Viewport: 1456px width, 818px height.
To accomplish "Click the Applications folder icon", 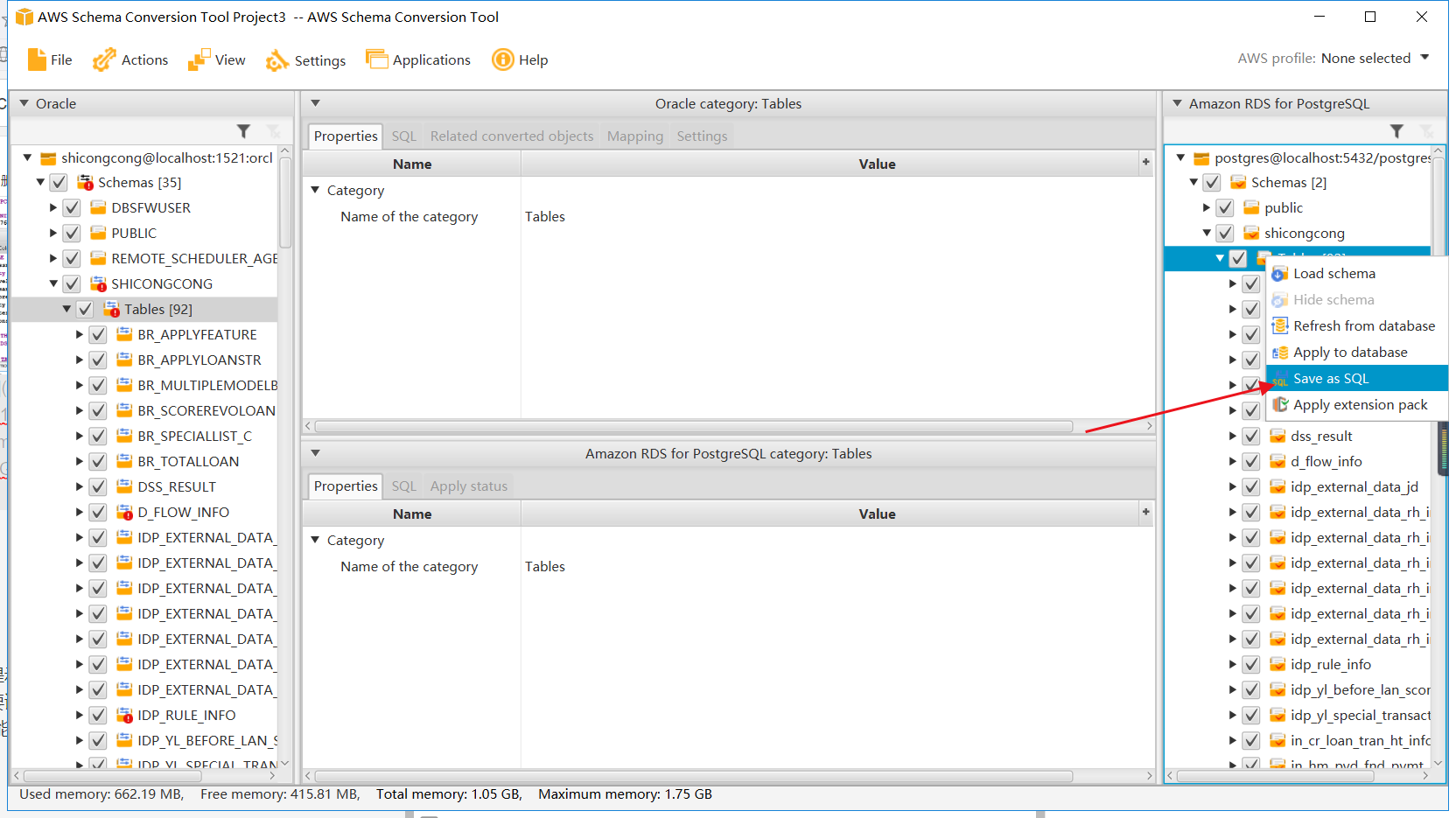I will click(x=376, y=59).
